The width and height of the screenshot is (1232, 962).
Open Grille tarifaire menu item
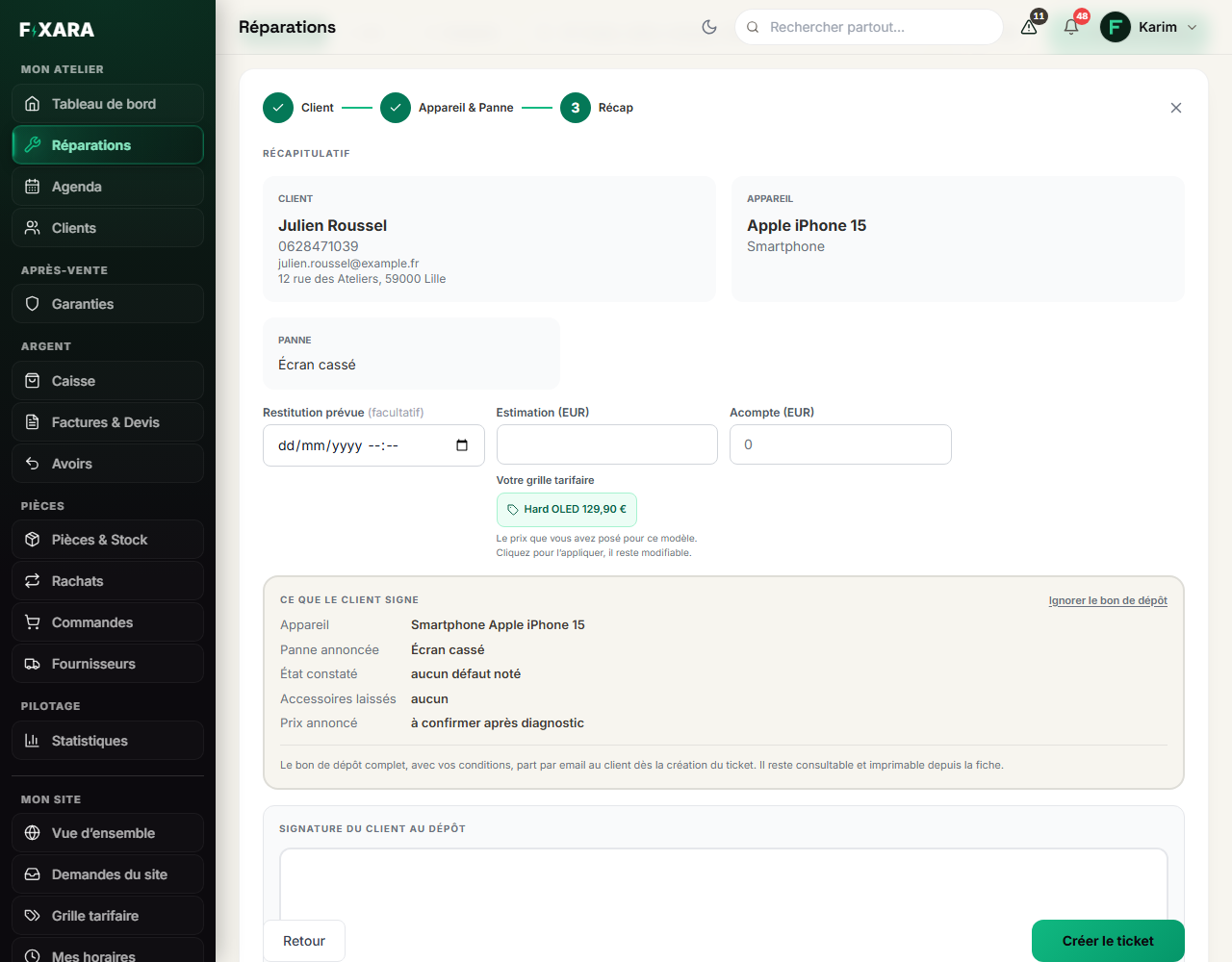click(x=108, y=916)
